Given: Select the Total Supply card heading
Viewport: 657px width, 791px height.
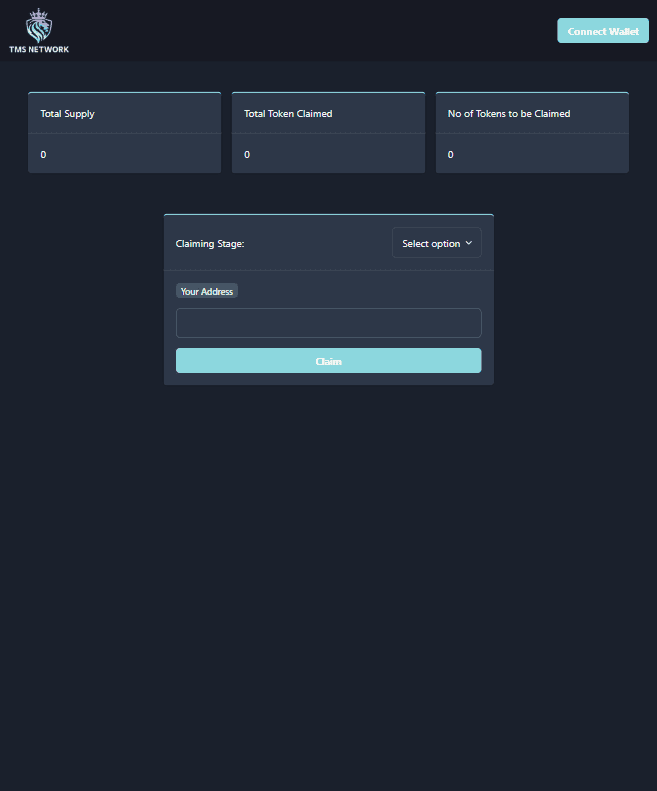Looking at the screenshot, I should point(67,114).
